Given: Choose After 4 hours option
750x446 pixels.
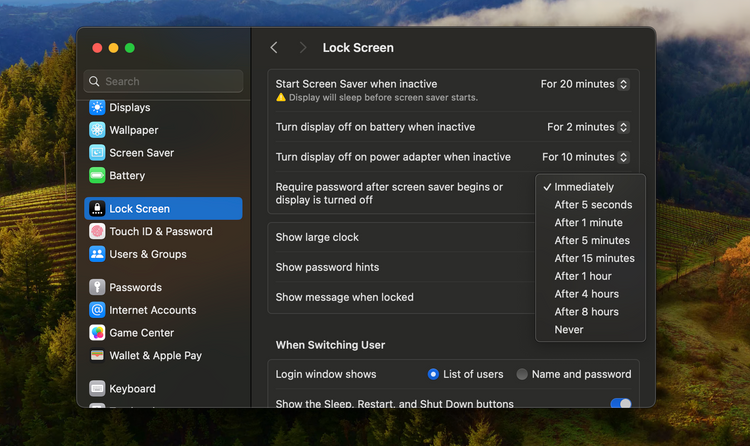Looking at the screenshot, I should [x=591, y=294].
